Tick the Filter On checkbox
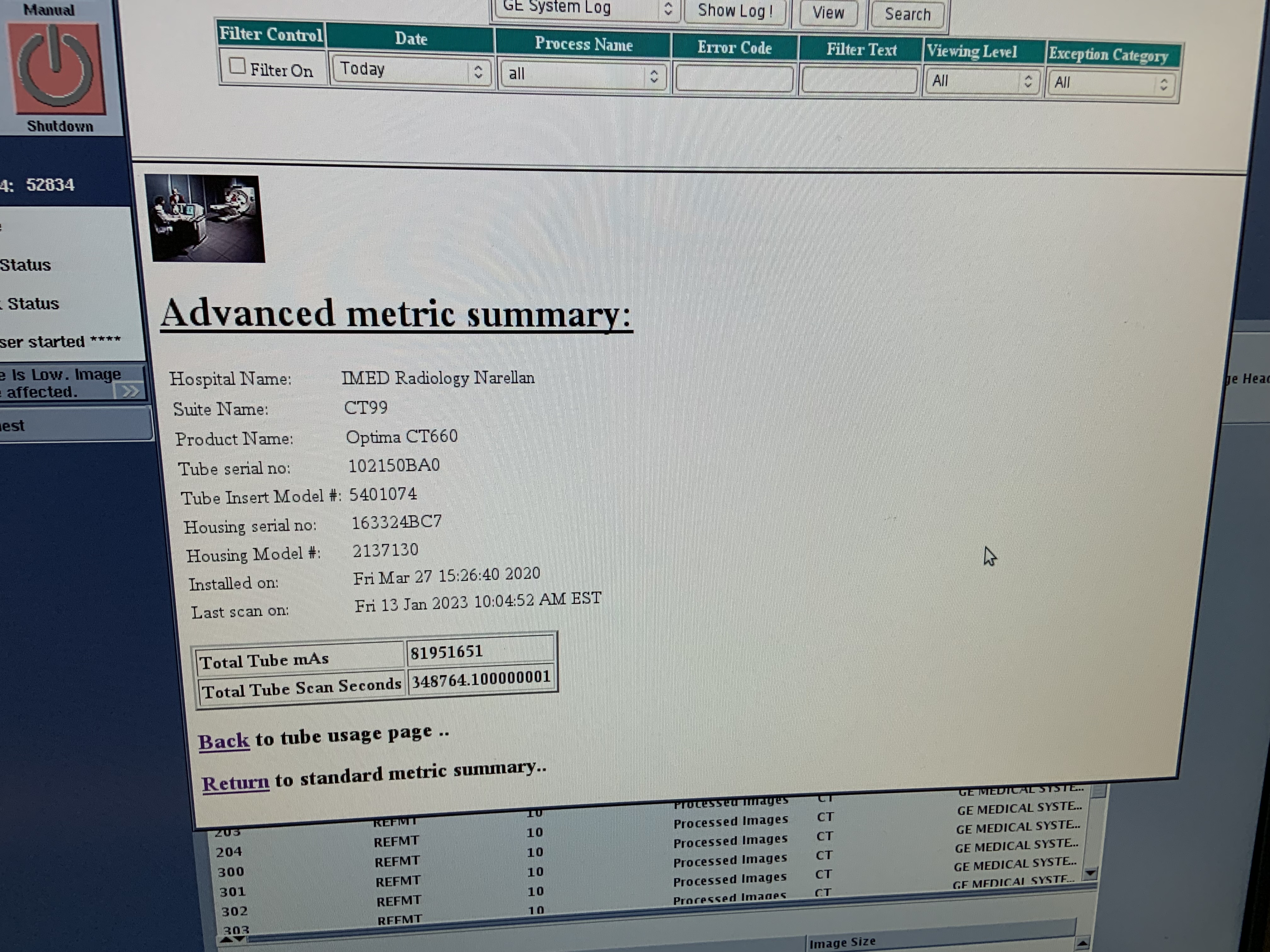This screenshot has height=952, width=1270. tap(237, 66)
